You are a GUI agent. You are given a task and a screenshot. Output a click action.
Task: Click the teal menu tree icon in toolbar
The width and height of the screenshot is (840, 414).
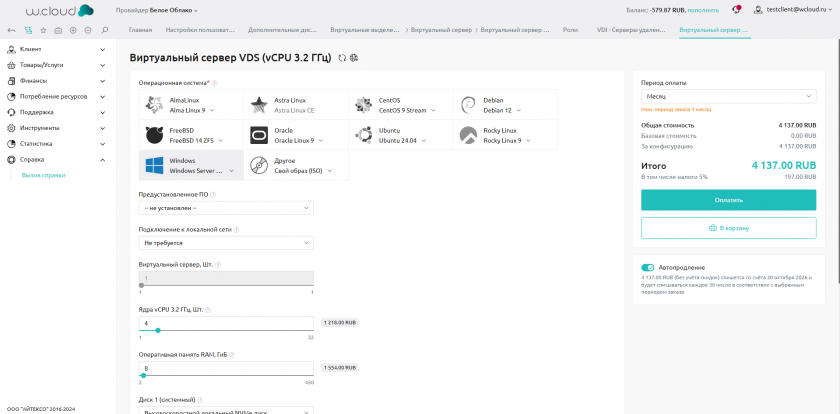(28, 30)
